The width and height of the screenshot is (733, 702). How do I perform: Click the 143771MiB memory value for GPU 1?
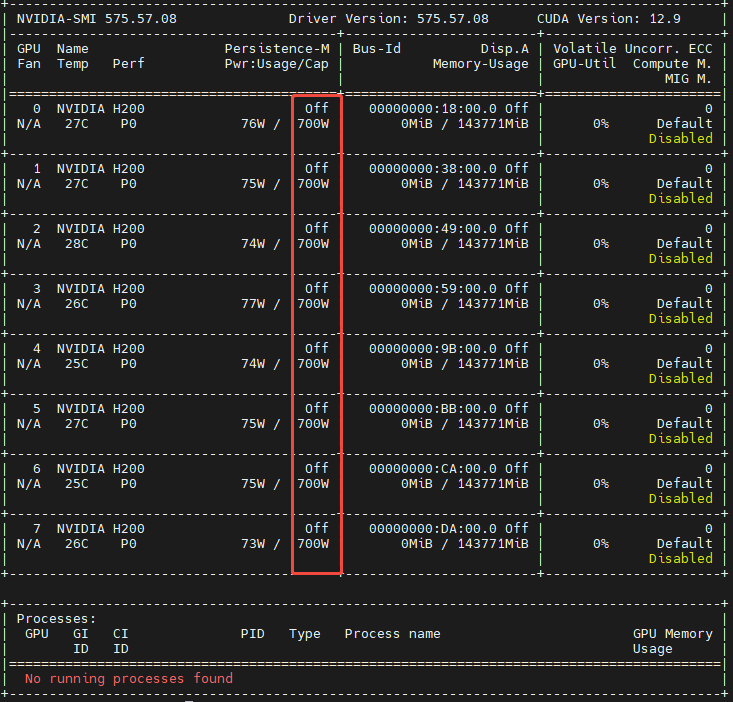[x=493, y=184]
